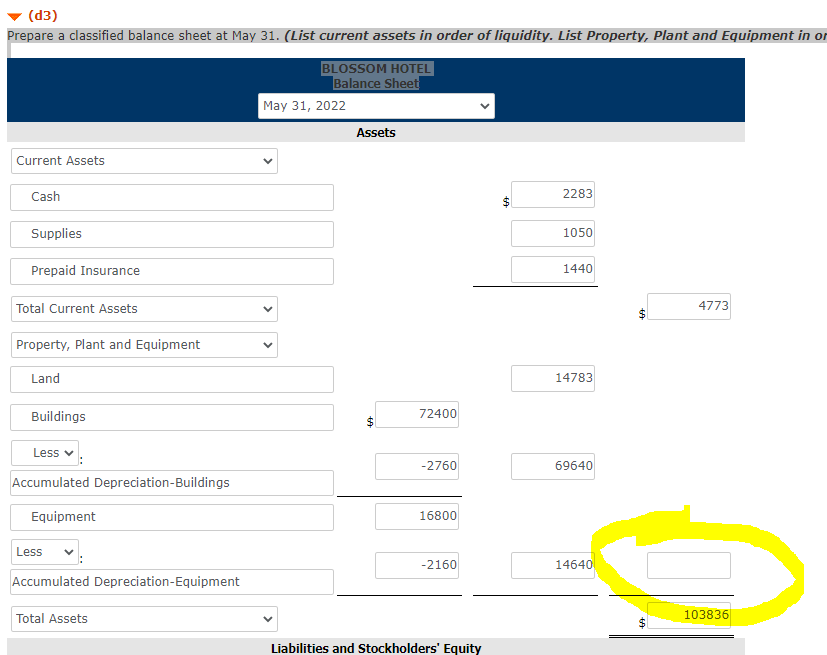827x655 pixels.
Task: Click the Total Assets value field showing 103836
Action: click(x=688, y=615)
